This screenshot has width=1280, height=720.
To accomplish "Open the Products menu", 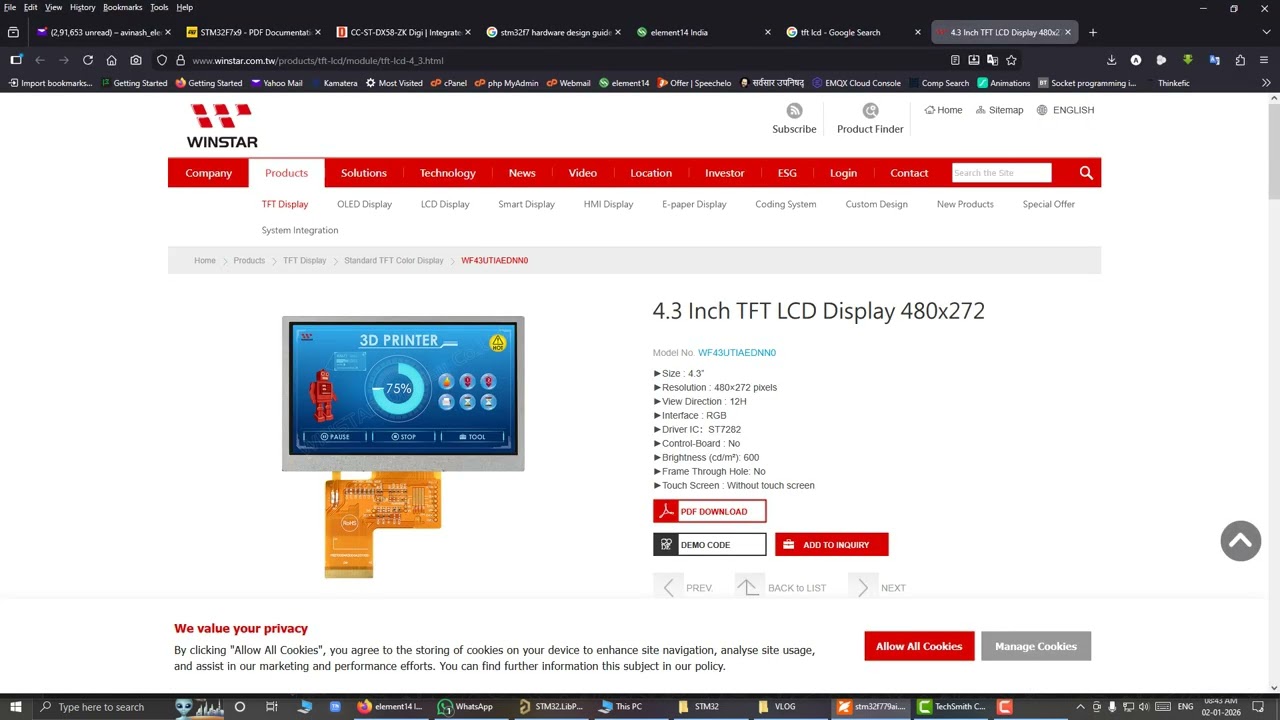I will point(286,173).
